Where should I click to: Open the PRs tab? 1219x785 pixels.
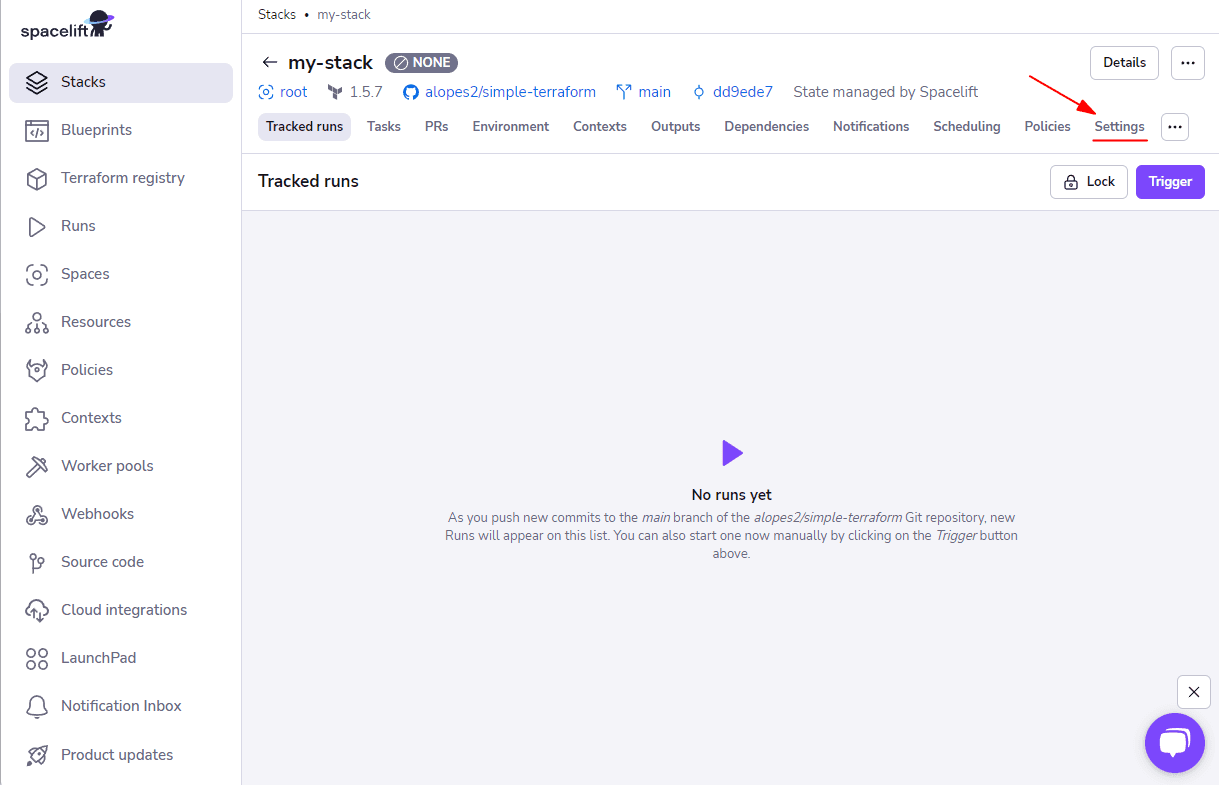click(x=436, y=127)
